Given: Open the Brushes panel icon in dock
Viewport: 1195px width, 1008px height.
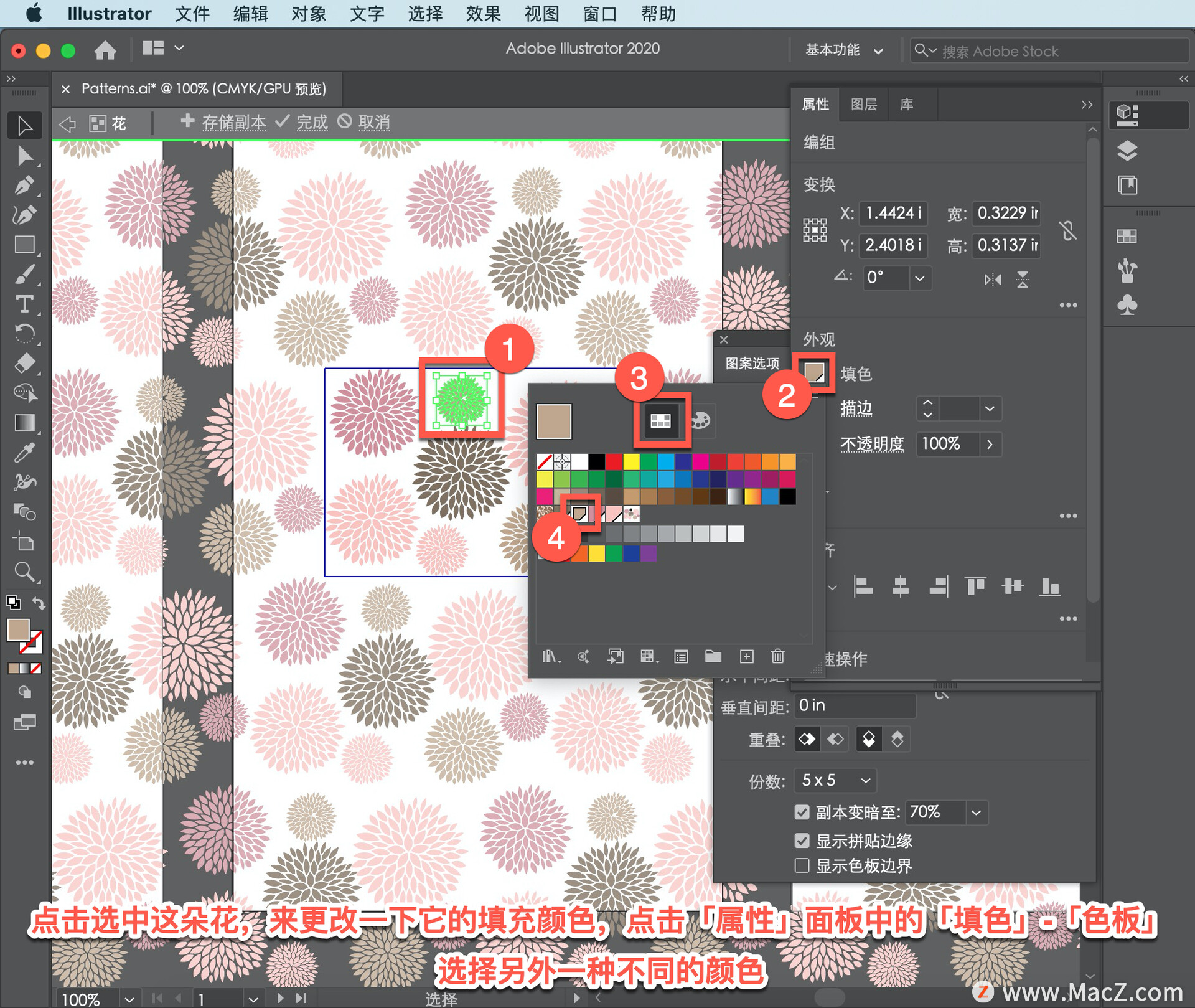Looking at the screenshot, I should coord(1127,271).
